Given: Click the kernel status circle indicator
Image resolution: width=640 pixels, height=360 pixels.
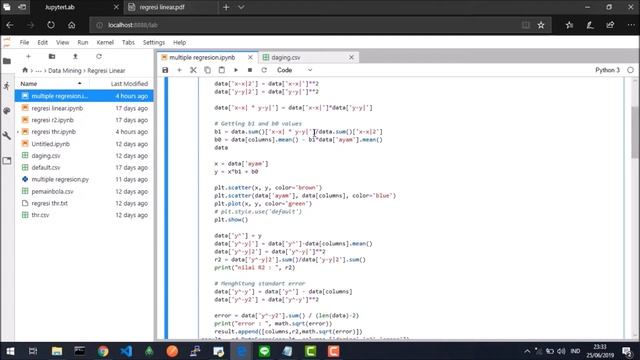Looking at the screenshot, I should [630, 70].
